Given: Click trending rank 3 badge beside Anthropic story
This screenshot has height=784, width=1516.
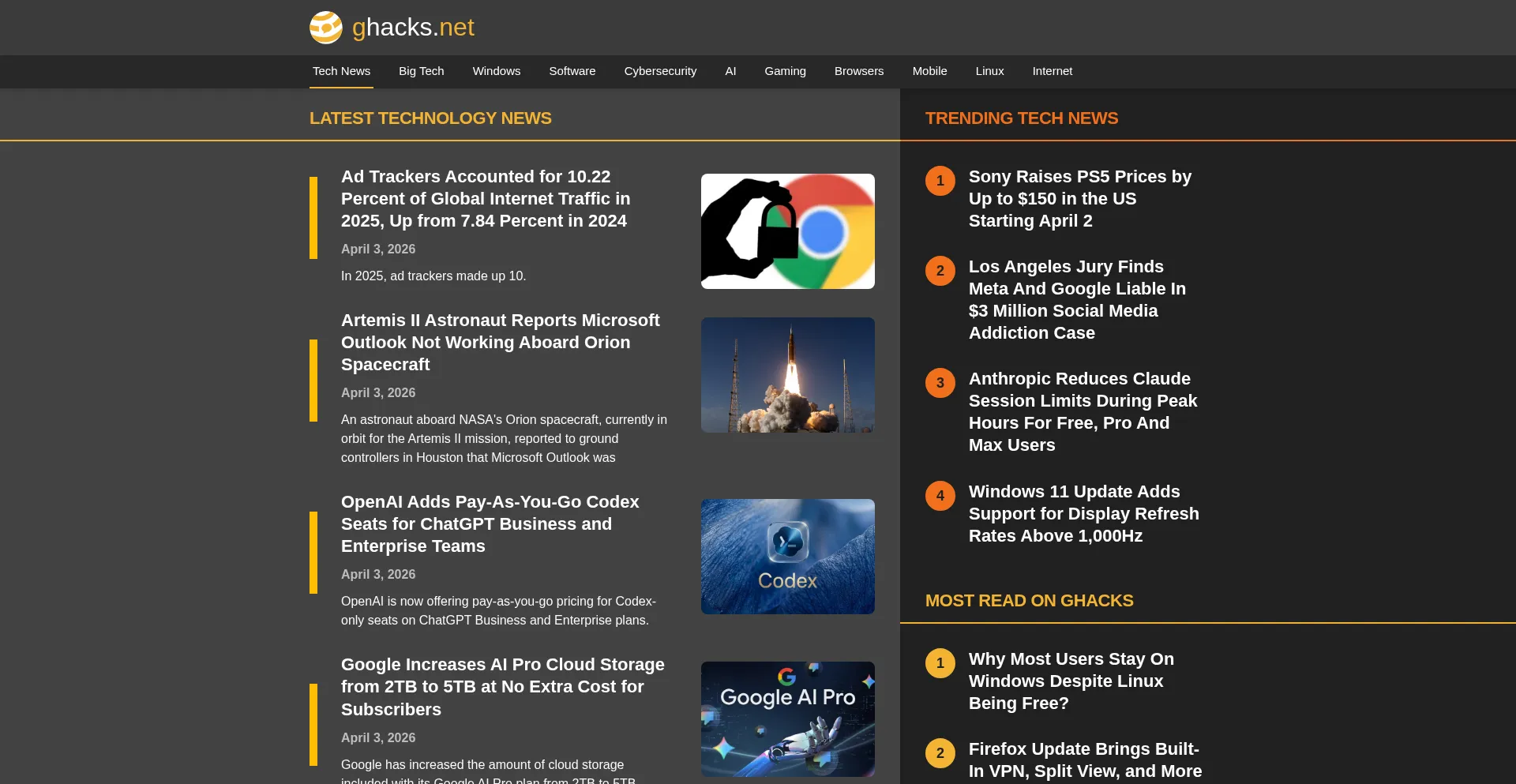Looking at the screenshot, I should point(940,383).
